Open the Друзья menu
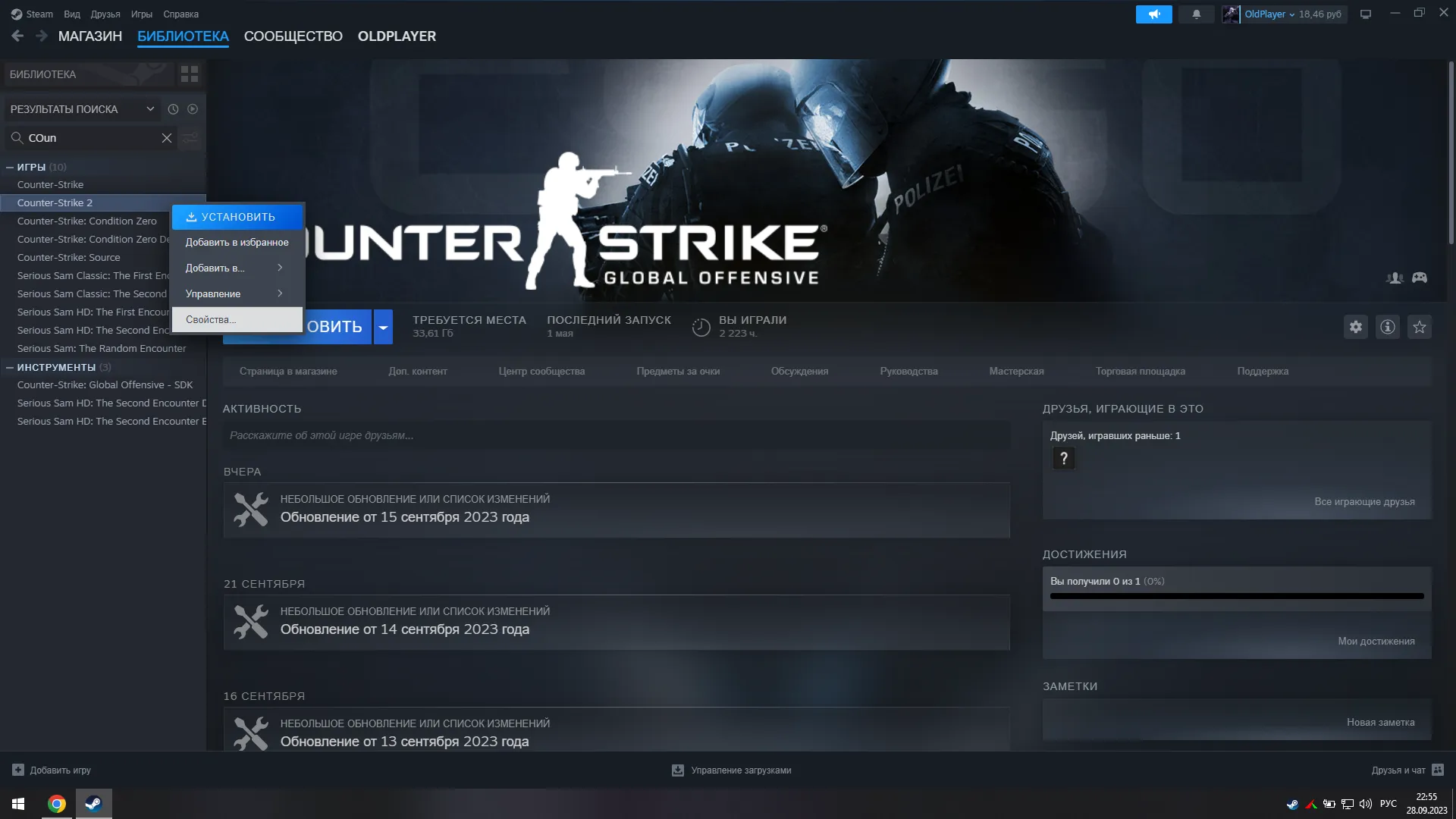The width and height of the screenshot is (1456, 819). coord(105,14)
